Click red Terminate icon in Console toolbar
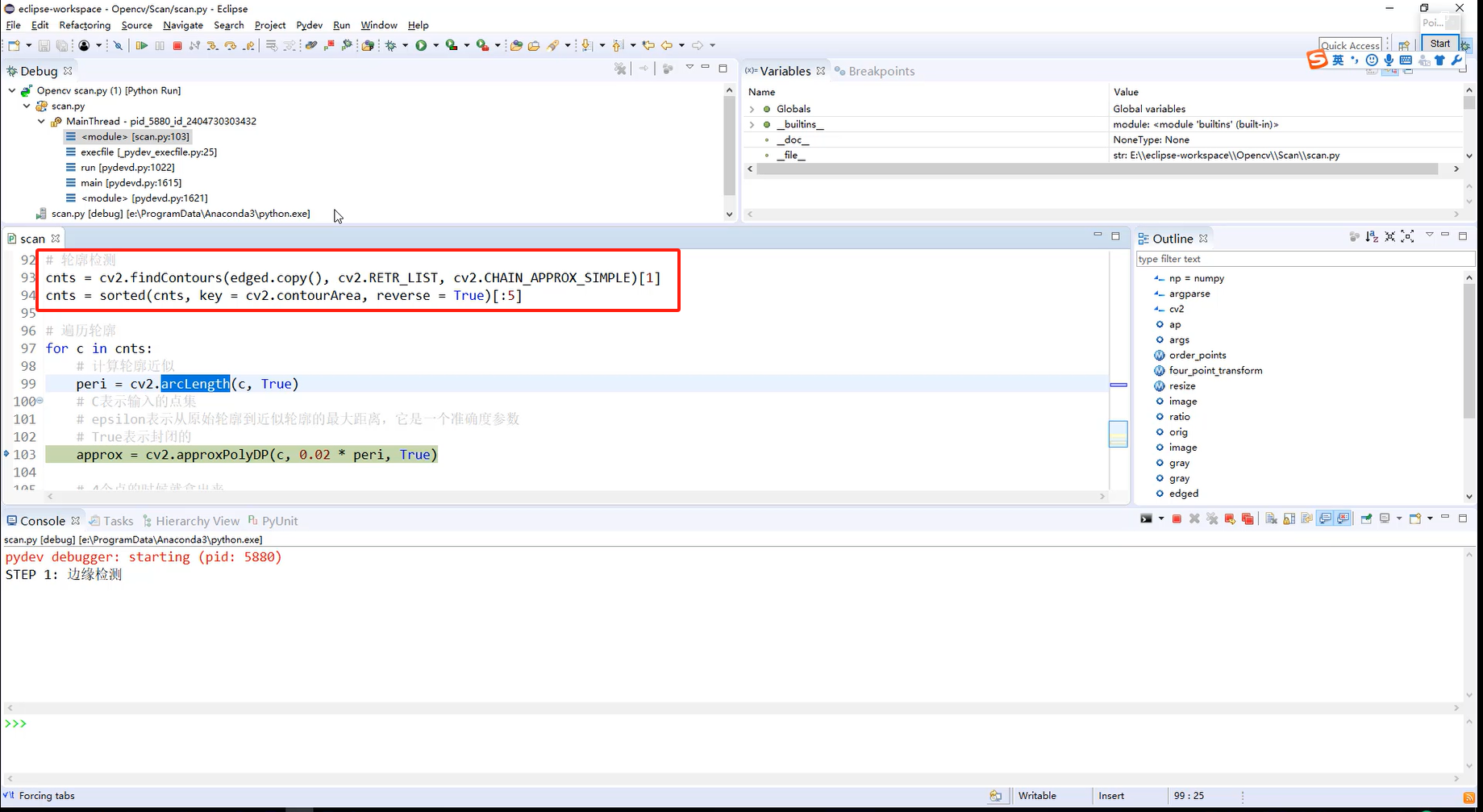 (1177, 518)
